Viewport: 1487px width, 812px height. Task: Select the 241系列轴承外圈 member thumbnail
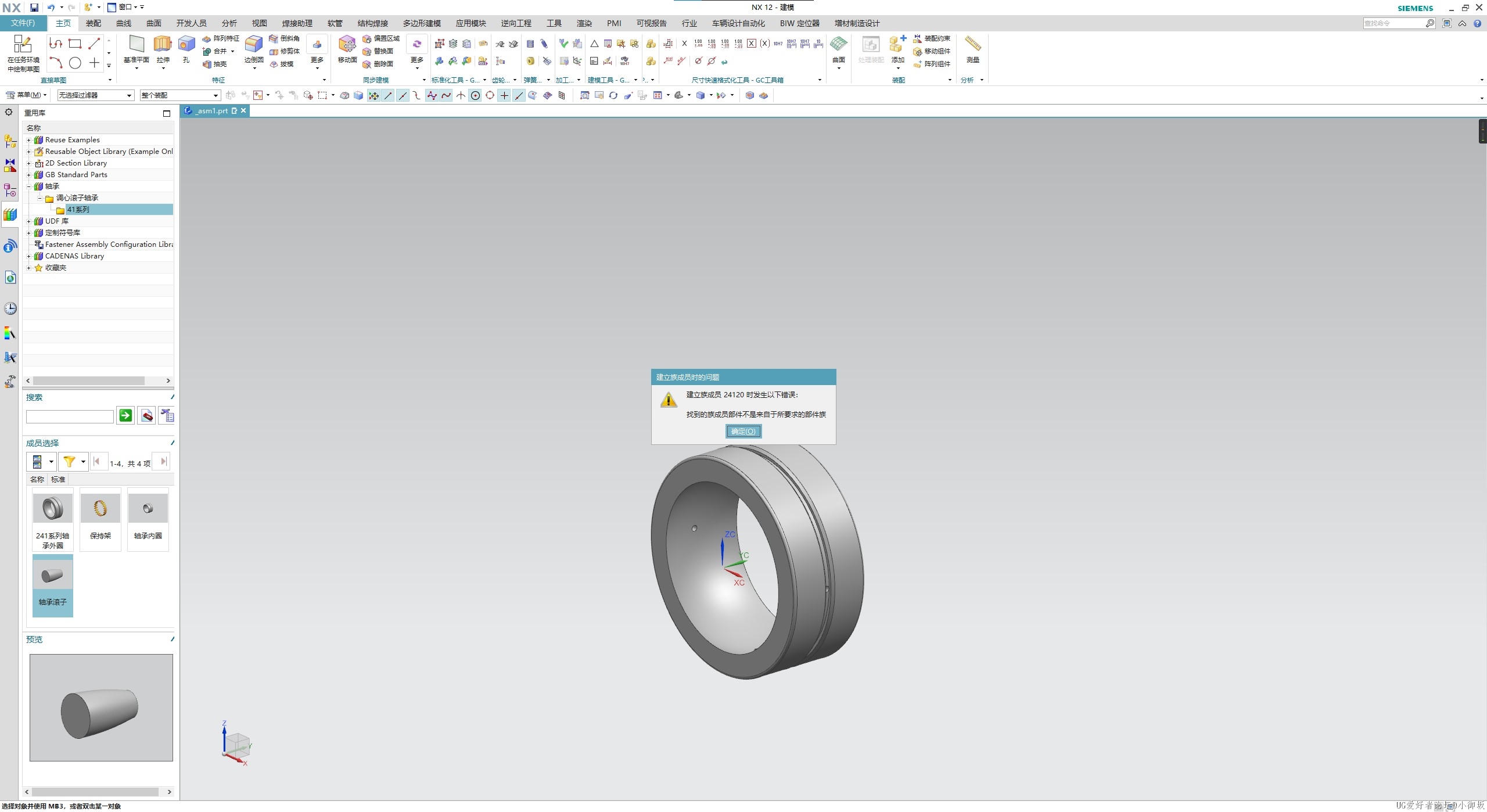53,519
